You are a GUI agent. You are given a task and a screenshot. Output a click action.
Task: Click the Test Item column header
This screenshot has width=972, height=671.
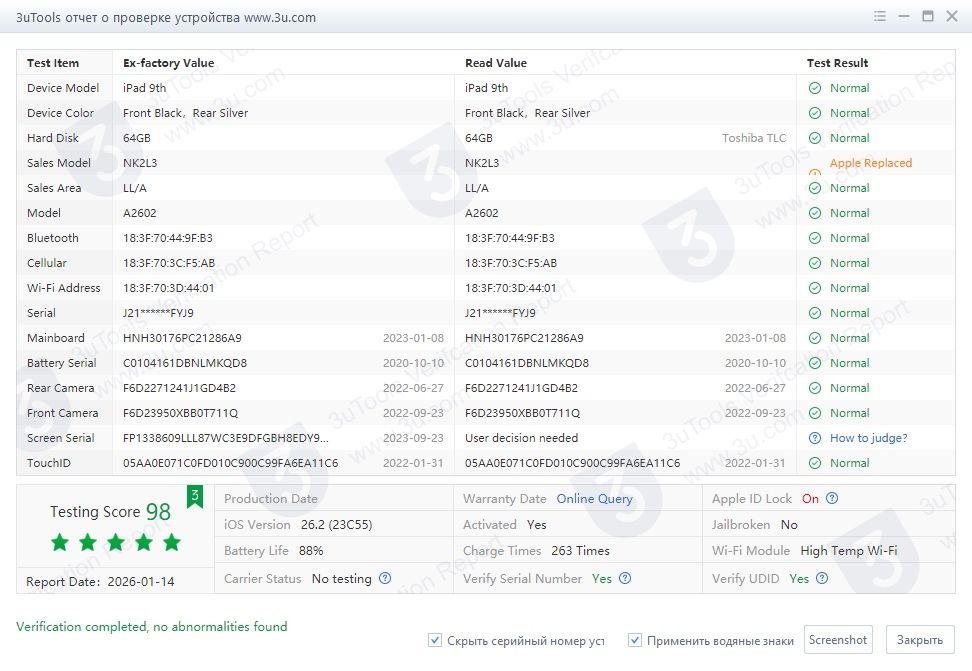pyautogui.click(x=53, y=63)
